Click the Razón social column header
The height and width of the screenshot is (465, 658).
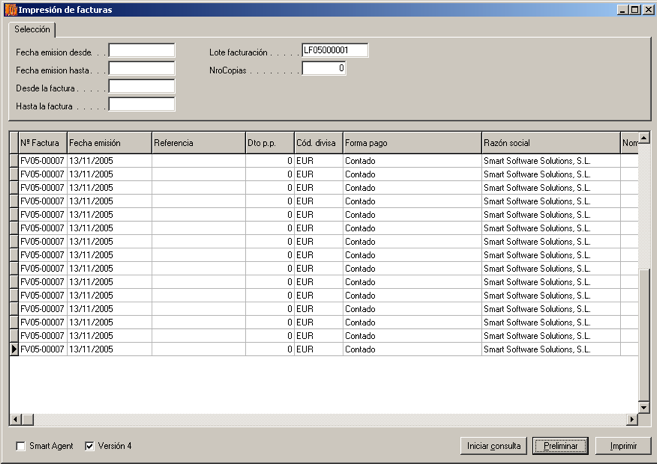(x=549, y=143)
